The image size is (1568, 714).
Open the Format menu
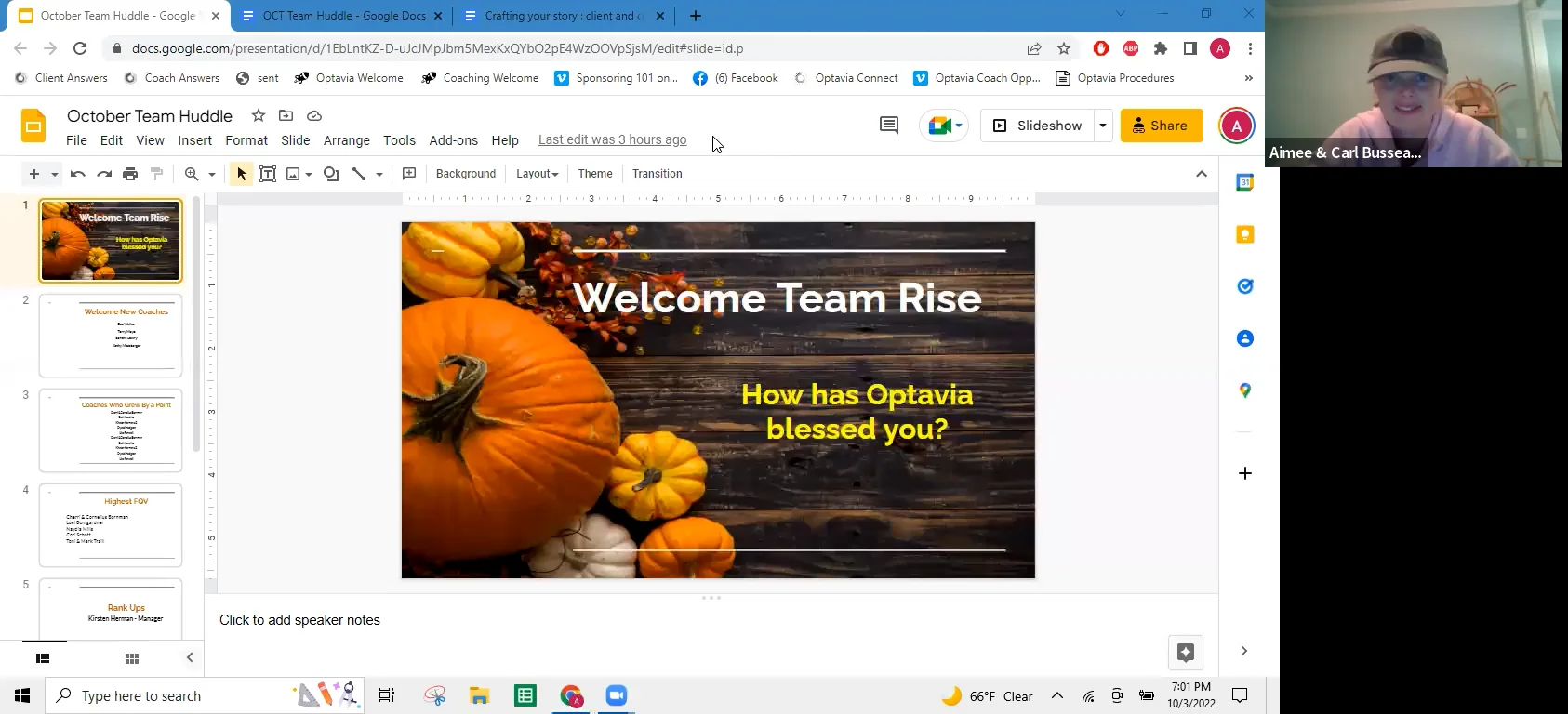pos(246,140)
